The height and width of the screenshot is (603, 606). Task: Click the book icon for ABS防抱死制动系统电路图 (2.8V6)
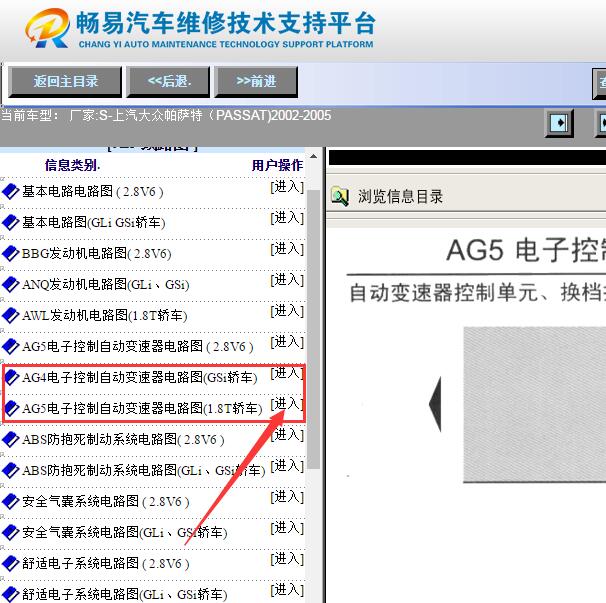point(10,439)
